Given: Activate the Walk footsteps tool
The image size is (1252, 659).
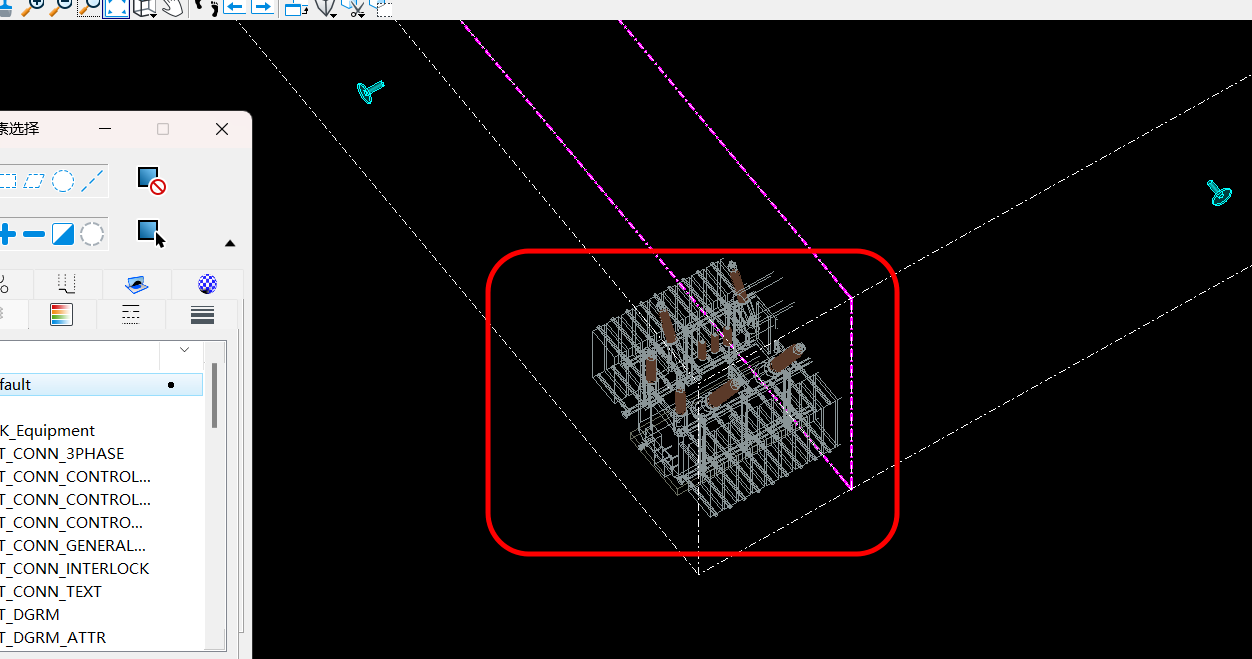Looking at the screenshot, I should 206,7.
